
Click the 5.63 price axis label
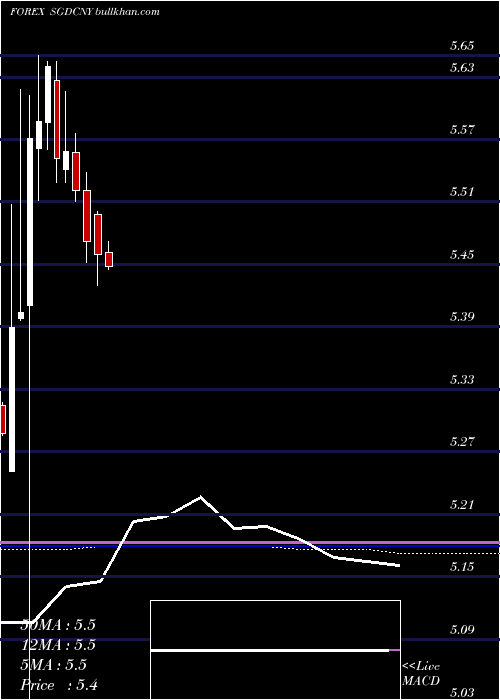click(462, 68)
